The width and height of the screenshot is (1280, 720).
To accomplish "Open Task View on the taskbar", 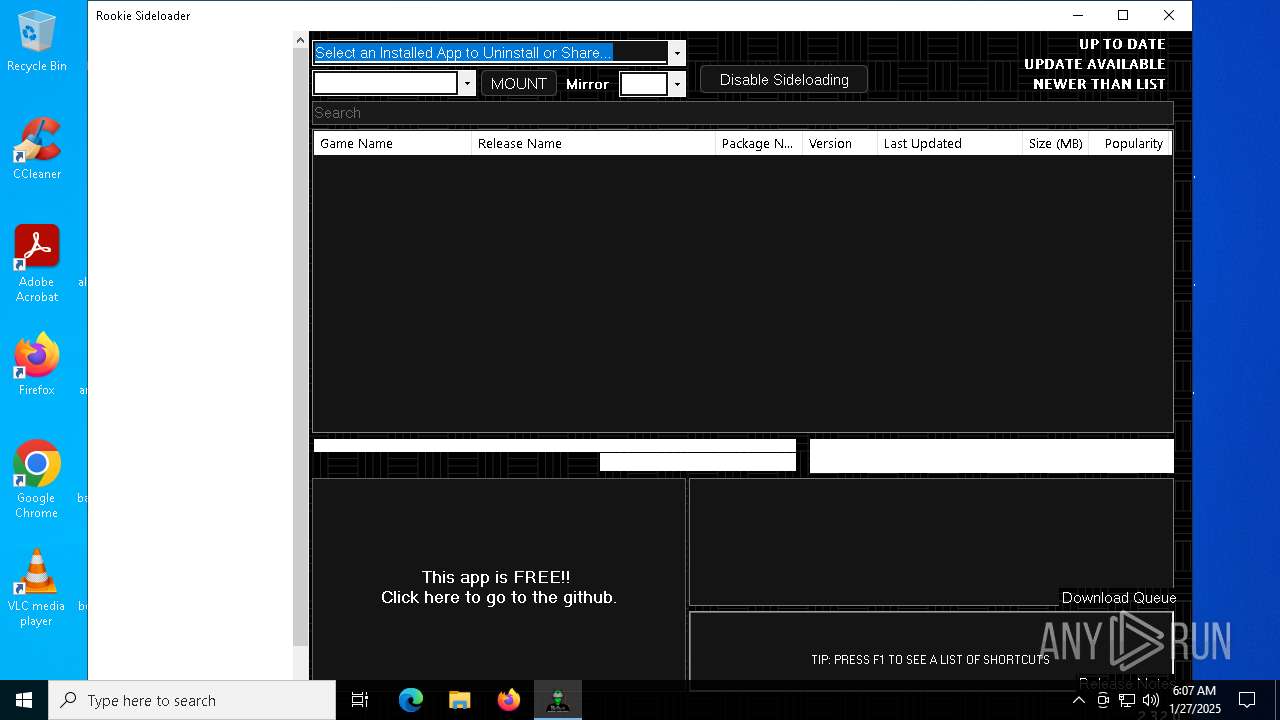I will [360, 700].
